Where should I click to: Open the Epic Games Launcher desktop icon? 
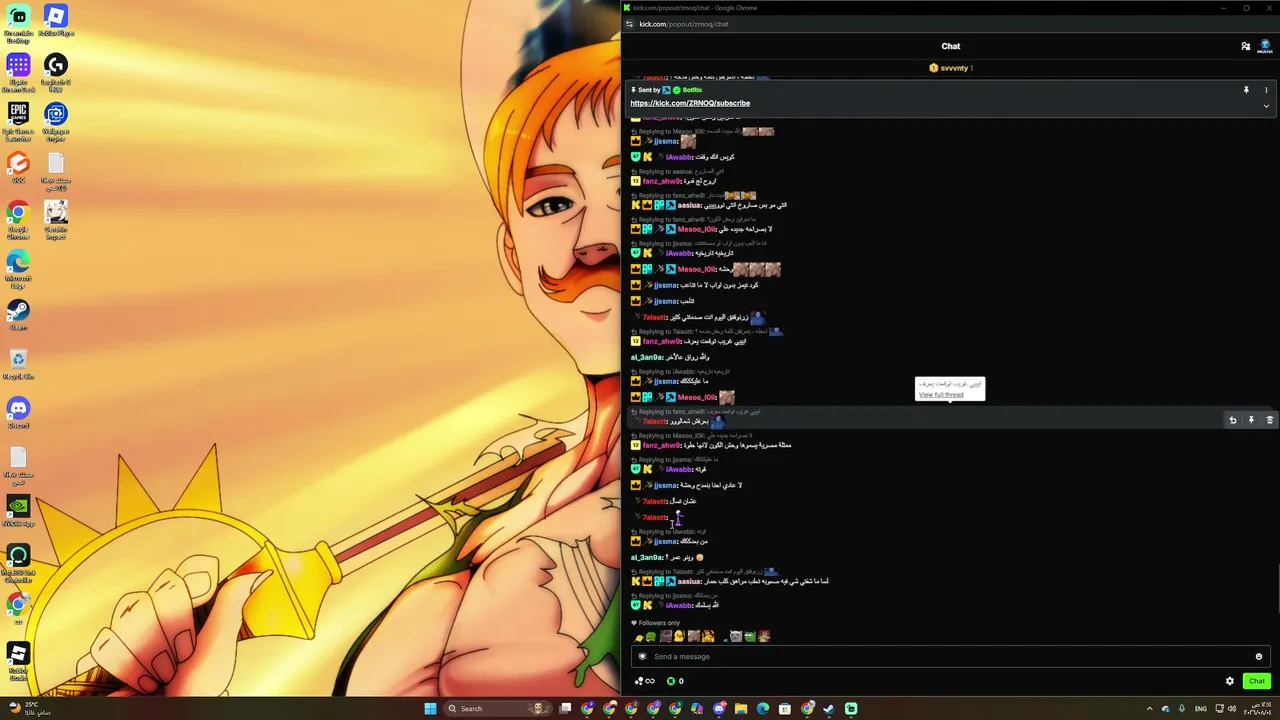[x=18, y=121]
